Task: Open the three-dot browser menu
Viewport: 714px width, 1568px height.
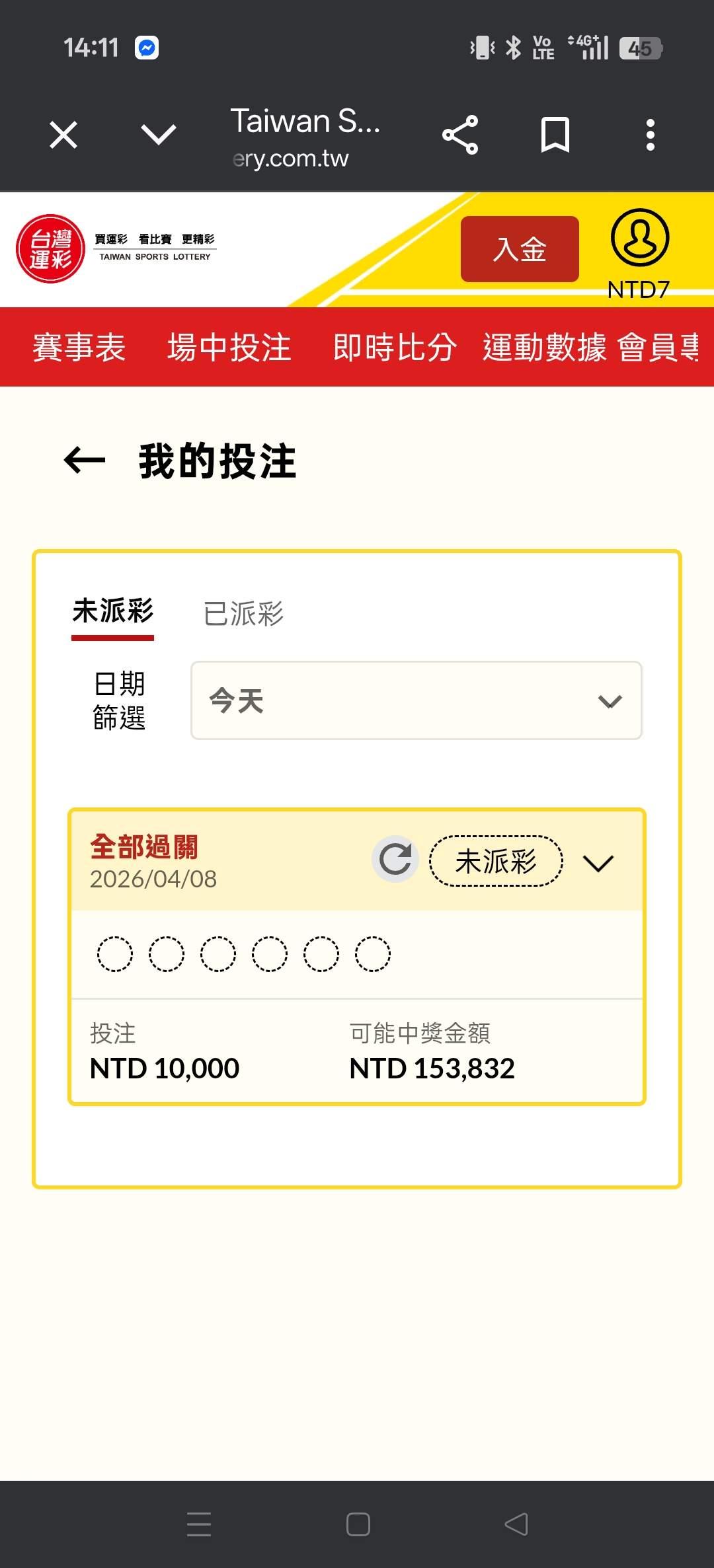Action: tap(651, 135)
